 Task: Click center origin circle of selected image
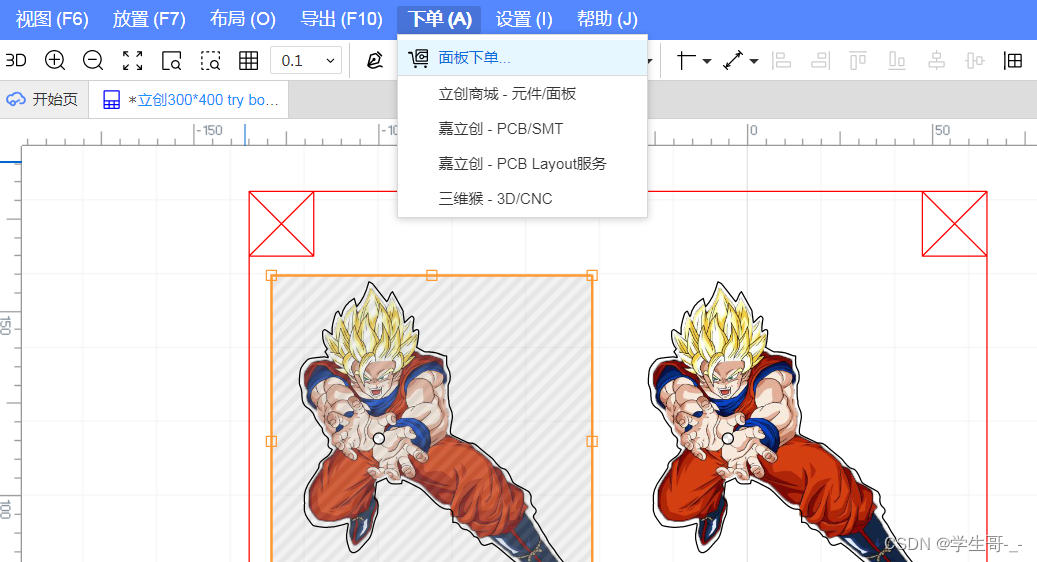(379, 438)
